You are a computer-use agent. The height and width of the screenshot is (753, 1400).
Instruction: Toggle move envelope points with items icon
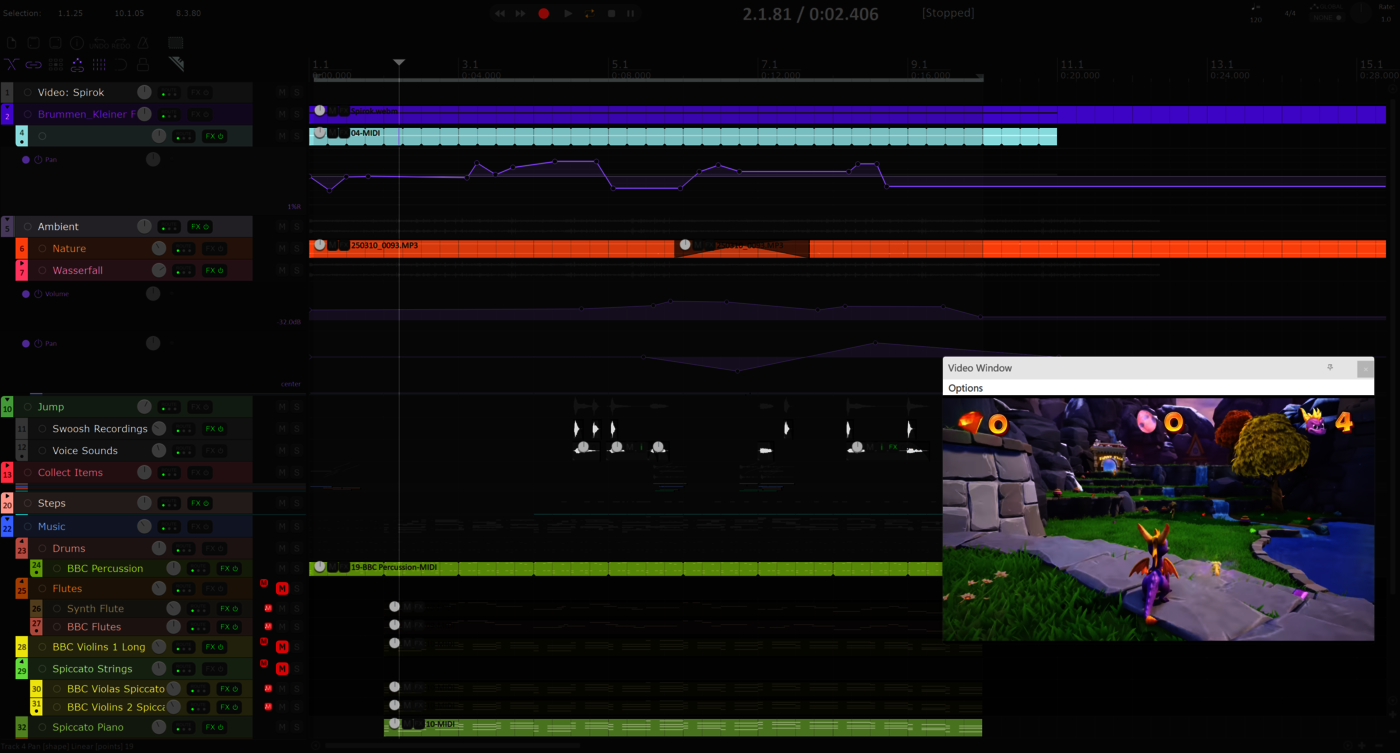[77, 64]
